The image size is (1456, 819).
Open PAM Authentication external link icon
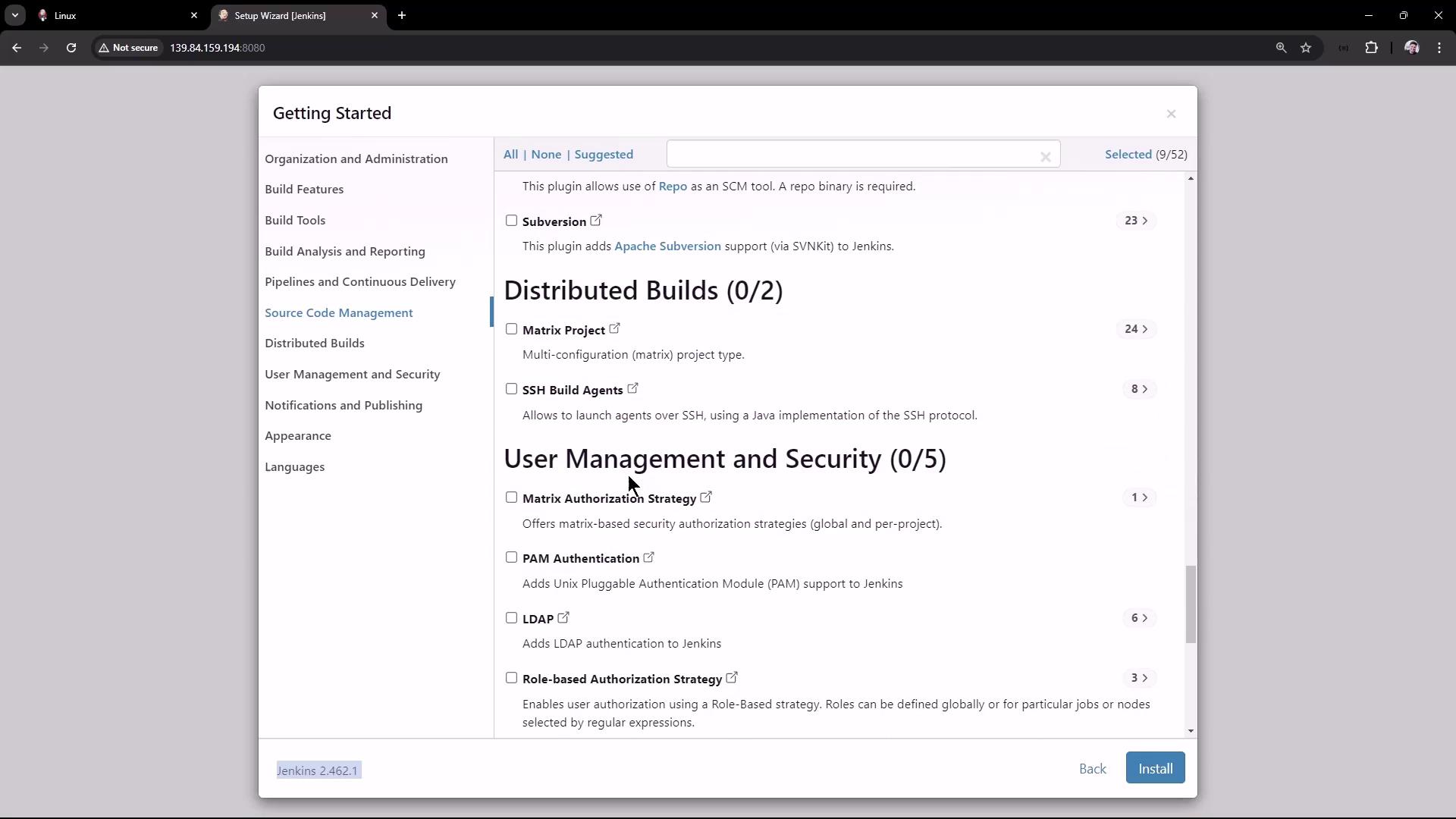pos(648,557)
